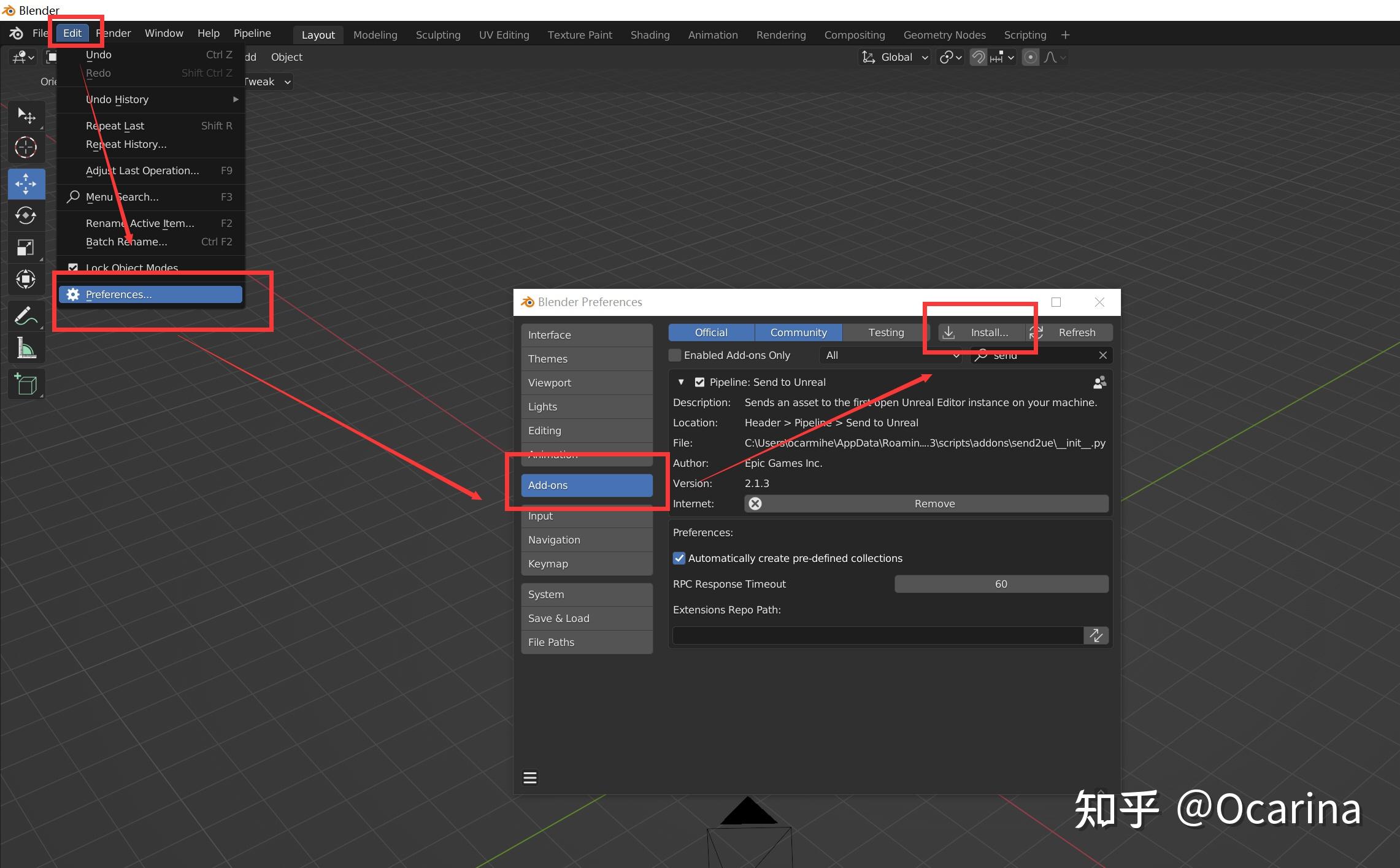Enable the Enabled Add-ons Only checkbox
This screenshot has height=868, width=1400.
point(675,355)
